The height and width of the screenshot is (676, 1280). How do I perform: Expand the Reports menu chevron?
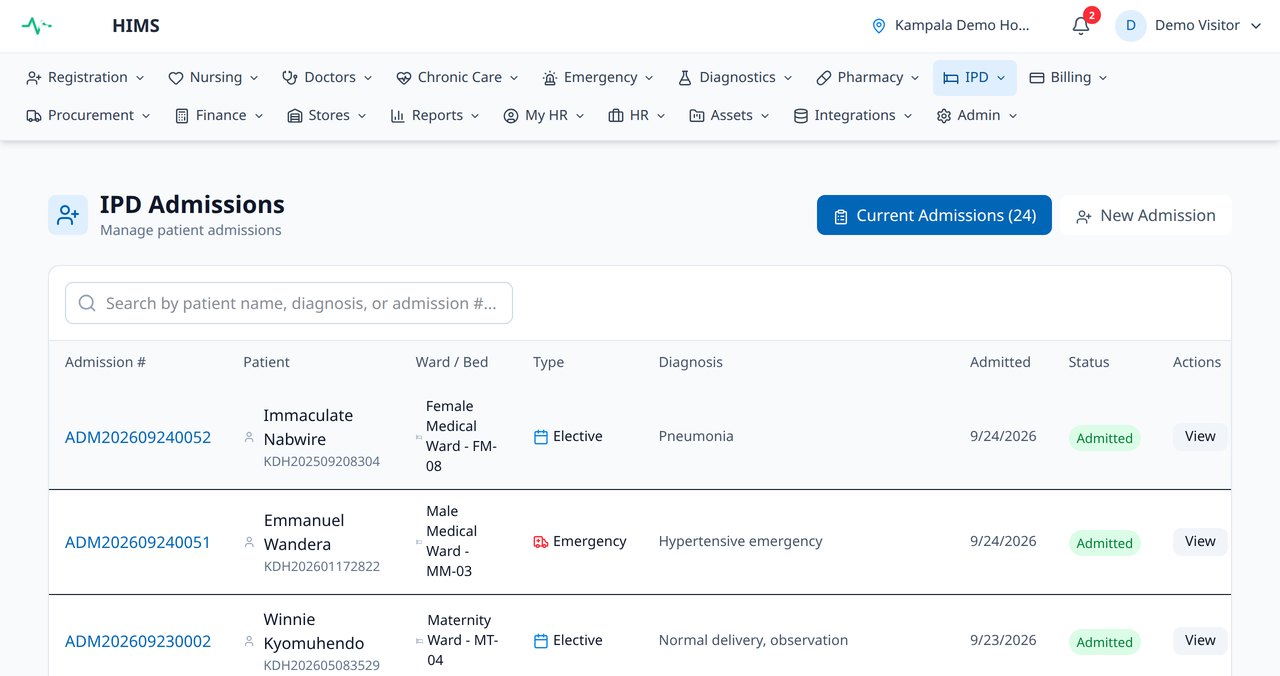[x=475, y=116]
